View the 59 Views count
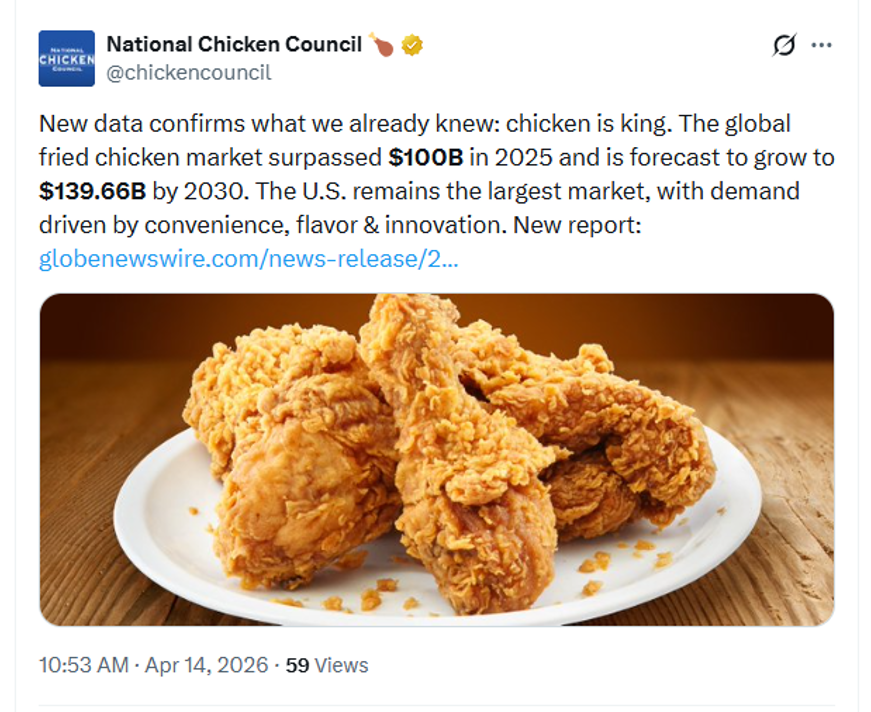Screen dimensions: 871x712 [327, 665]
